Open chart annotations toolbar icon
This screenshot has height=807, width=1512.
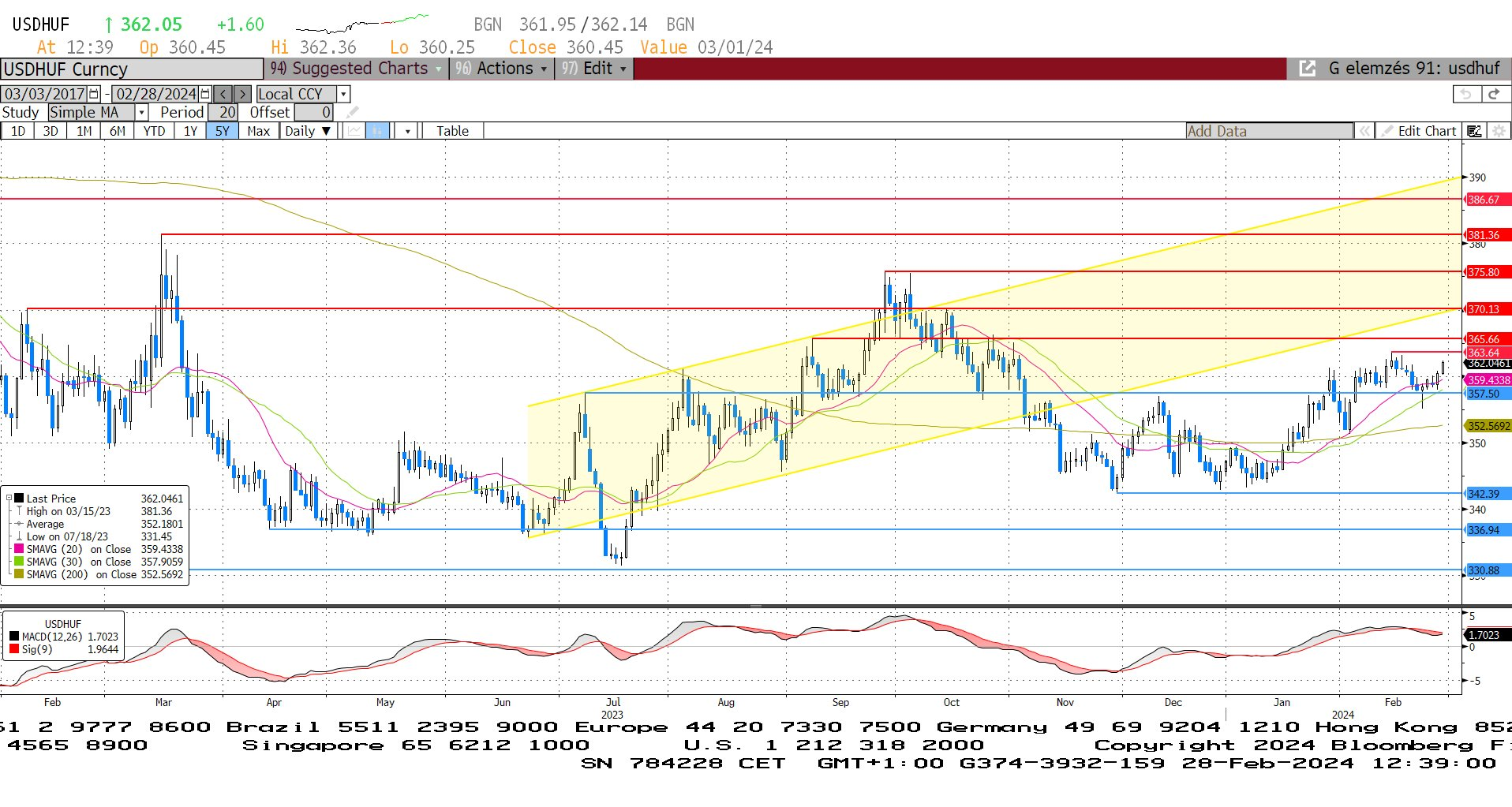pyautogui.click(x=1474, y=131)
